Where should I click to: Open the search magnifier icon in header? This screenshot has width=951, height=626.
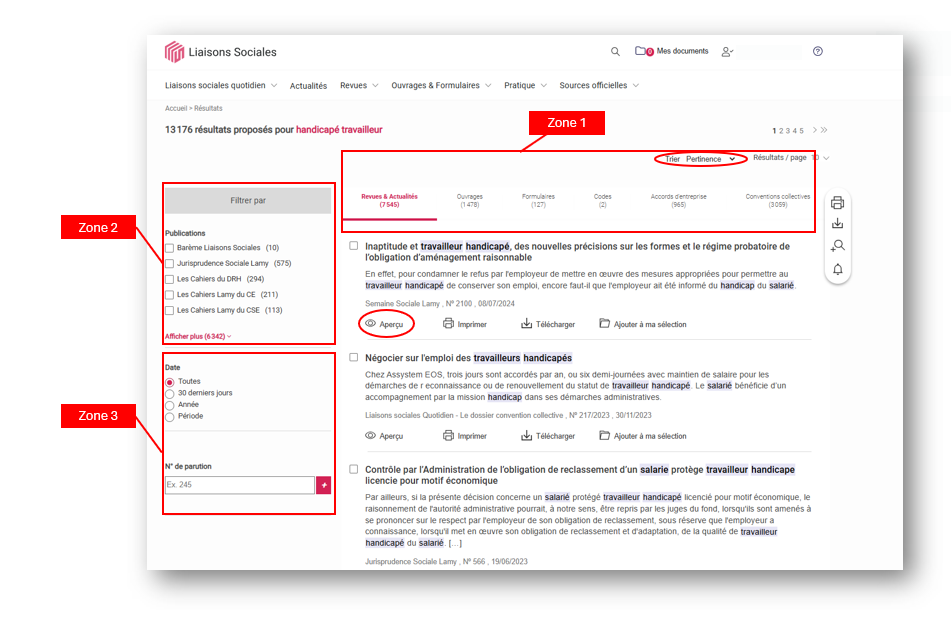click(615, 52)
